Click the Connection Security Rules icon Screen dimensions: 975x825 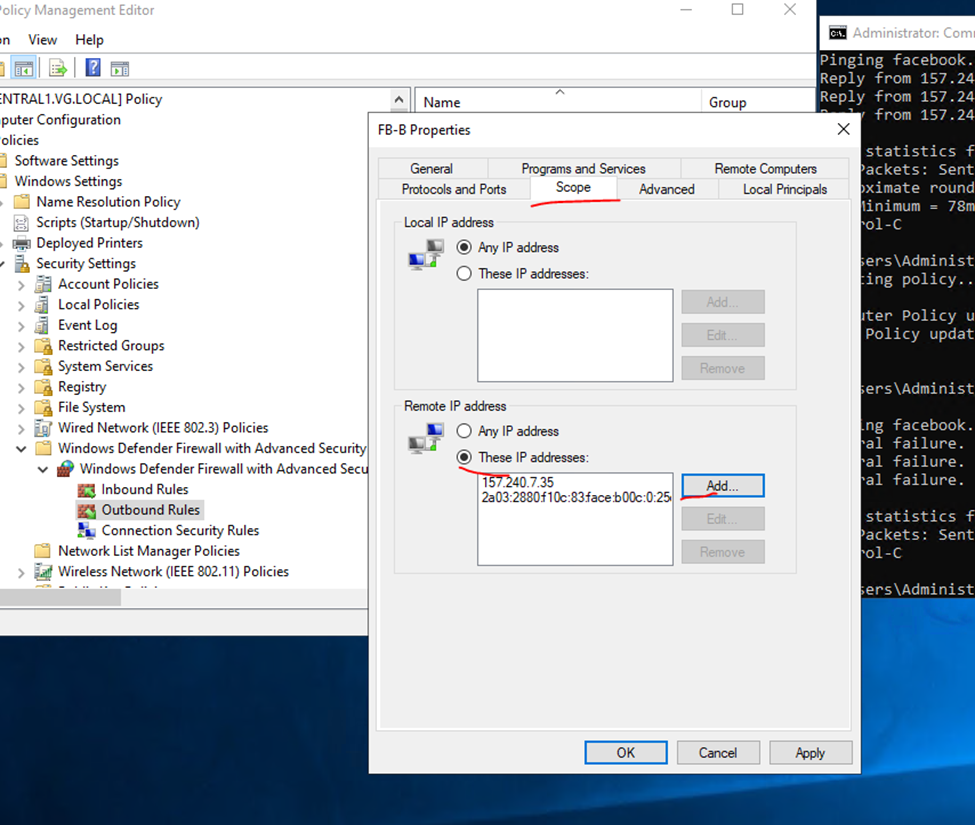tap(87, 531)
